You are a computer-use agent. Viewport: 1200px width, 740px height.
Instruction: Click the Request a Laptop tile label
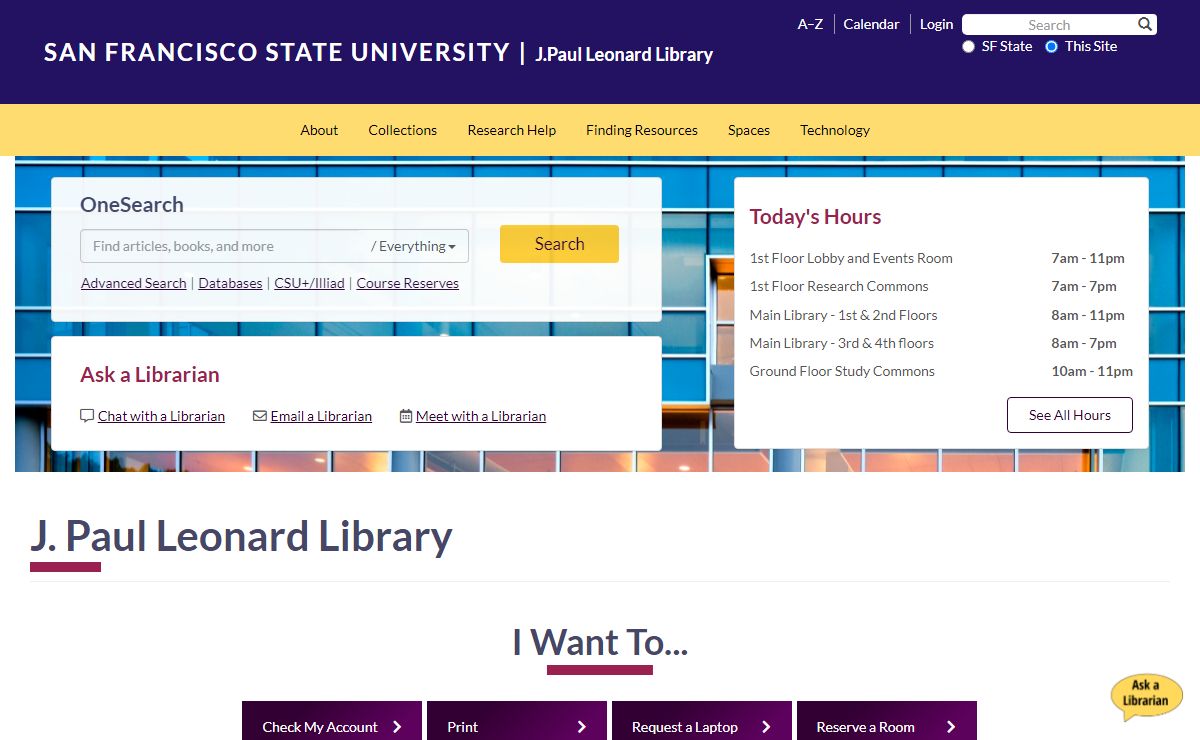pos(685,727)
